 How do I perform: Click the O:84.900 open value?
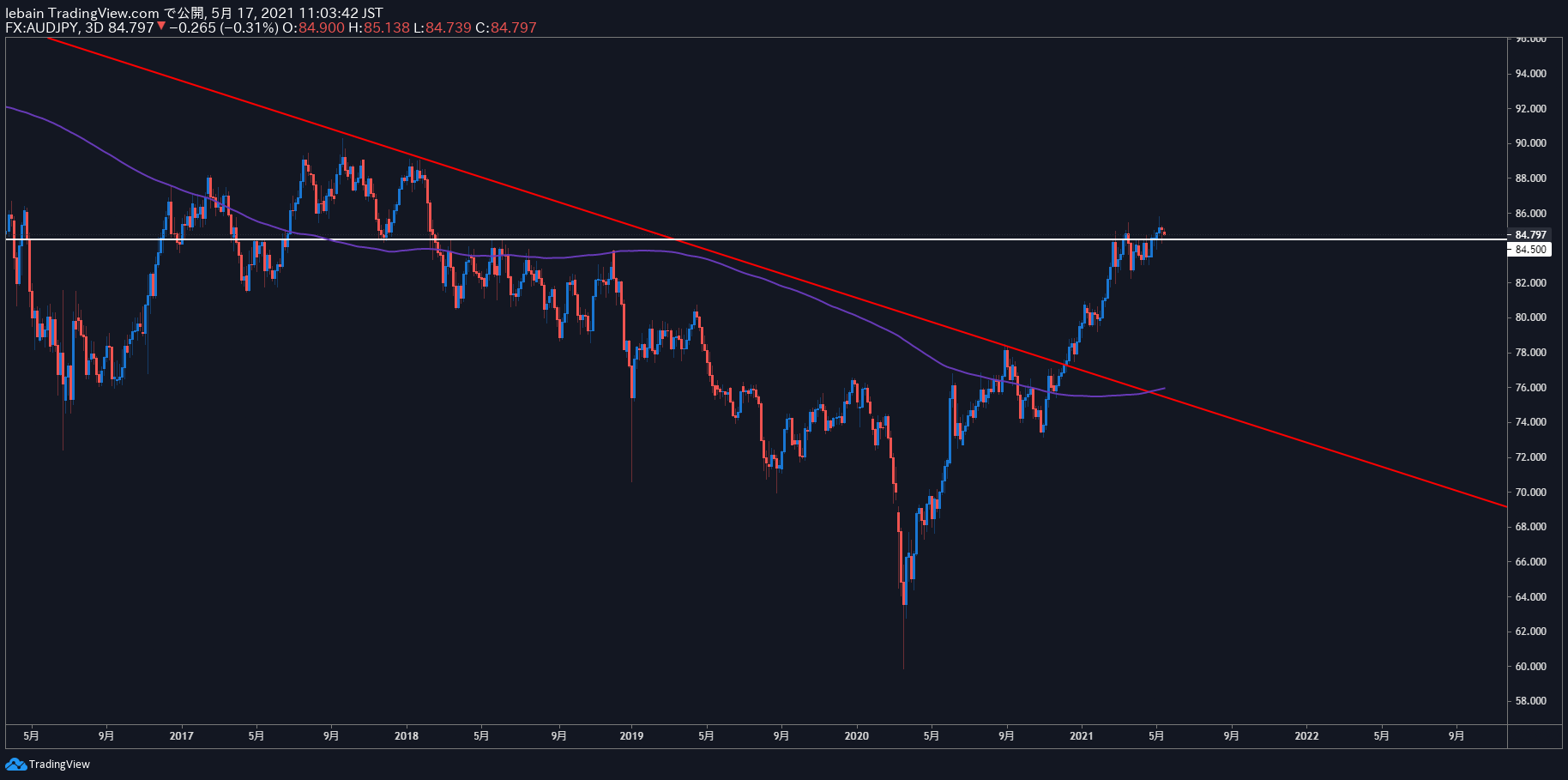point(313,27)
